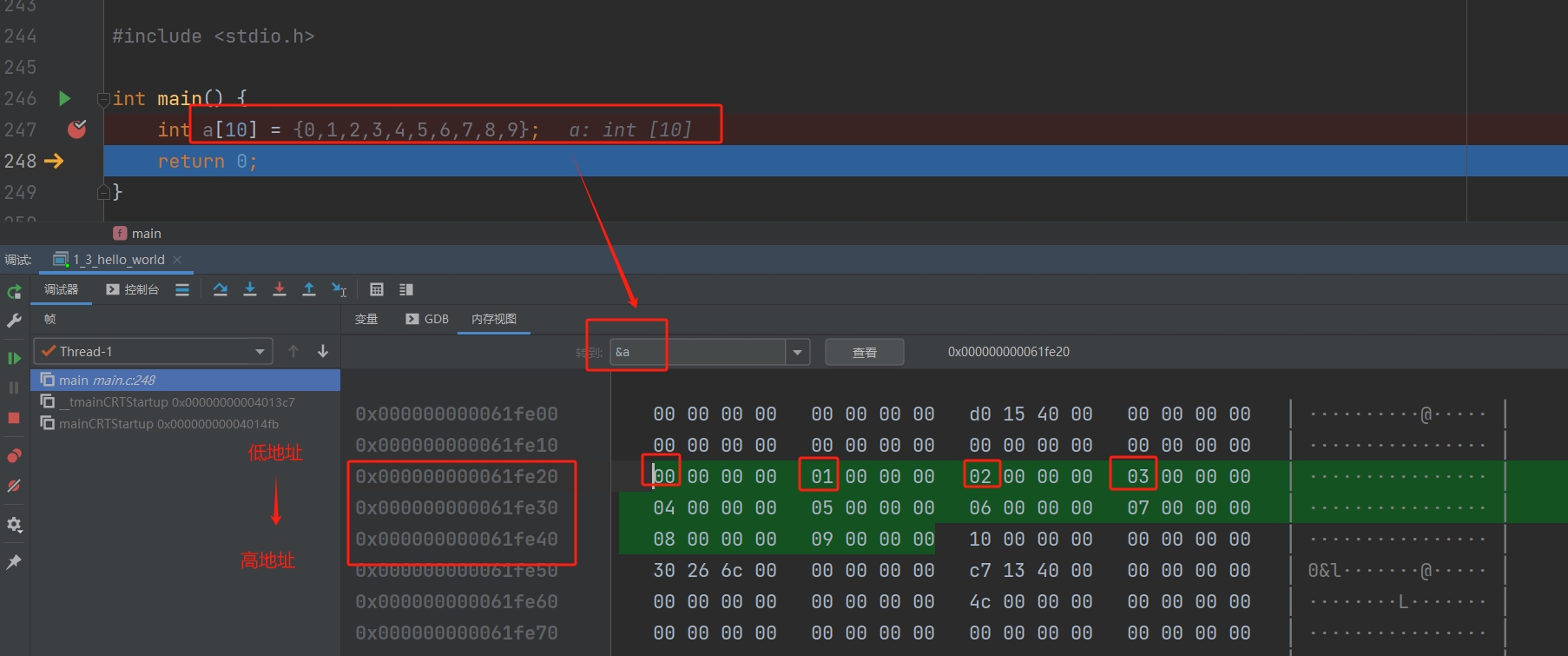This screenshot has height=656, width=1568.
Task: Stop the debug session with red square
Action: click(14, 418)
